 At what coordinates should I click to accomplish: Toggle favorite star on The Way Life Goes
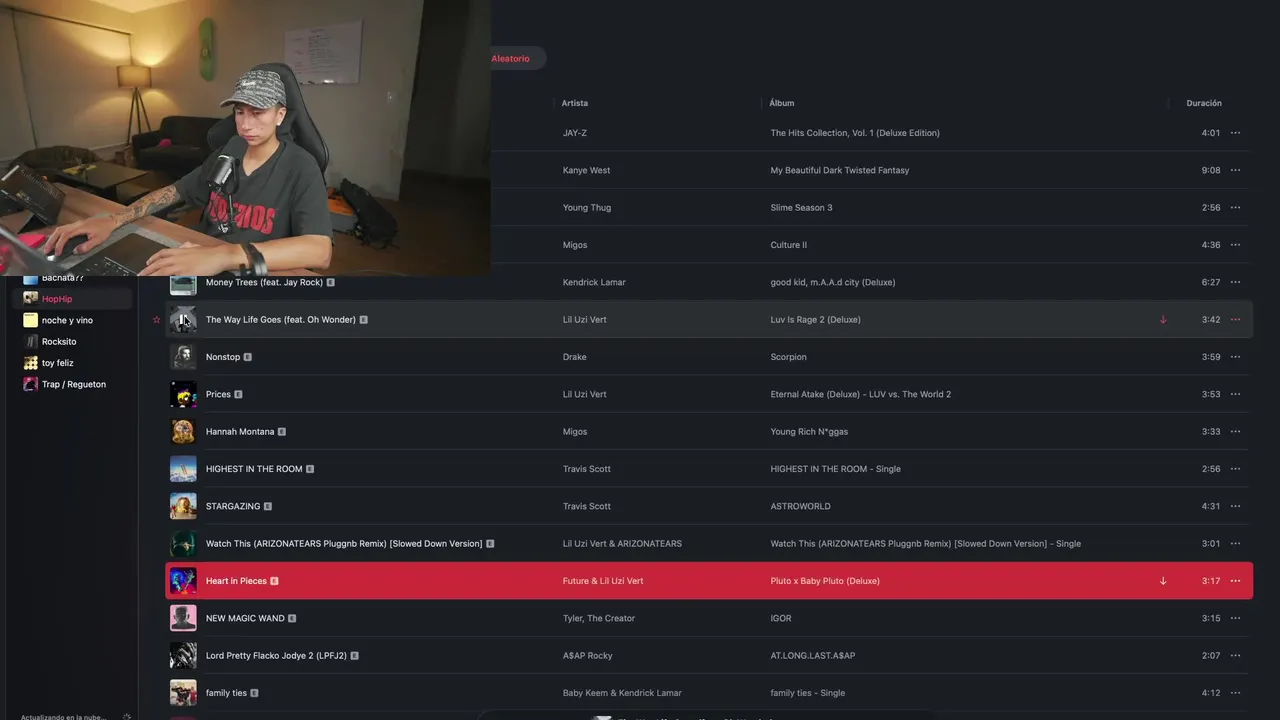[x=156, y=320]
